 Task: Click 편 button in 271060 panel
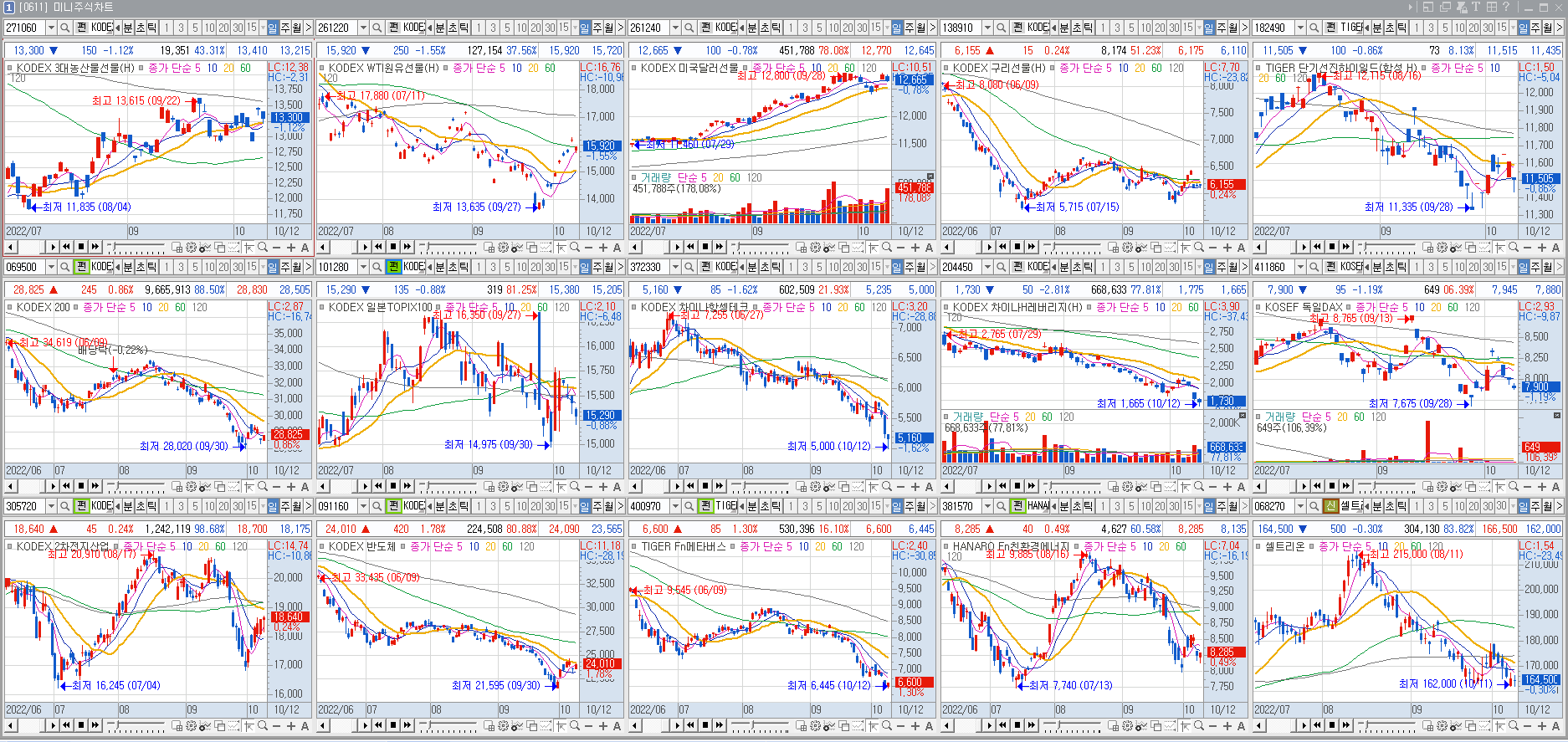click(x=81, y=28)
